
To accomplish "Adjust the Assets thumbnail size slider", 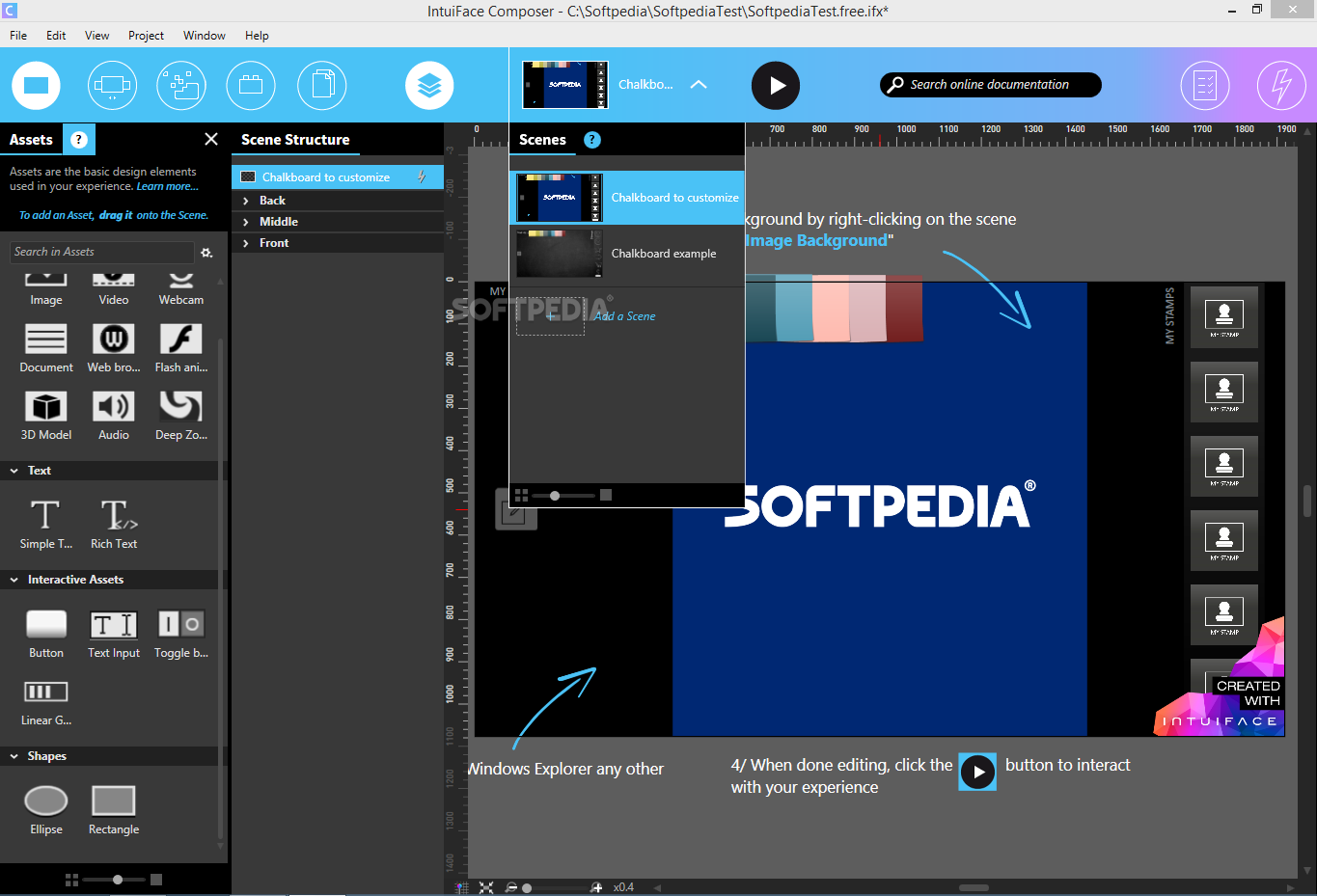I will pyautogui.click(x=118, y=880).
